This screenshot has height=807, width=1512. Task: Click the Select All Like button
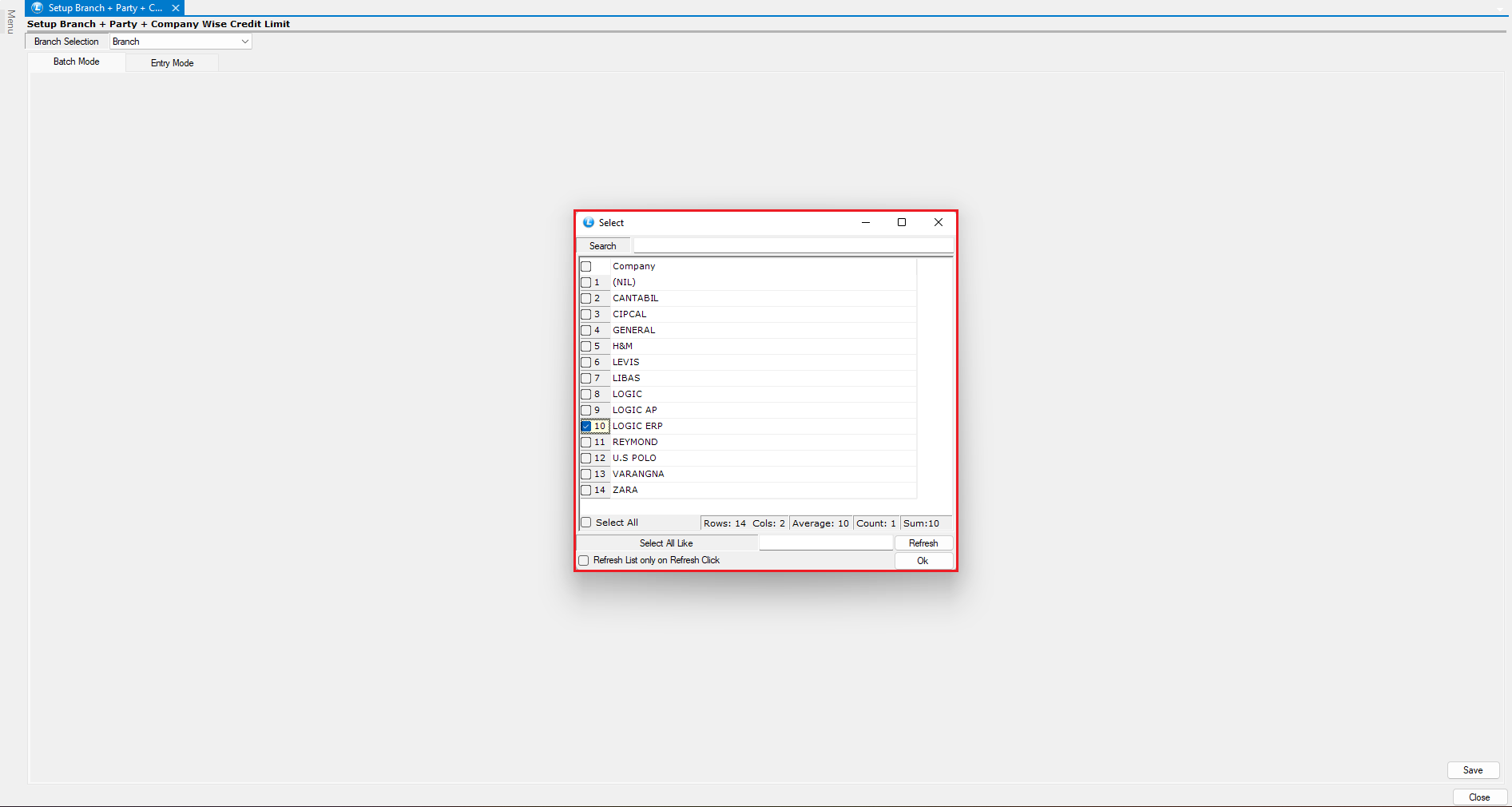pos(666,543)
